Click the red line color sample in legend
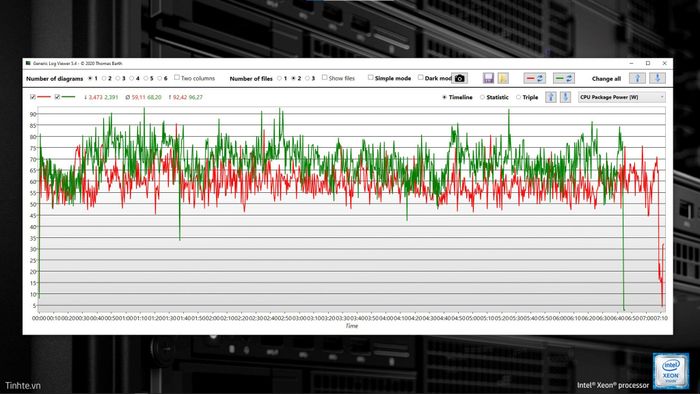This screenshot has width=700, height=394. coord(44,97)
